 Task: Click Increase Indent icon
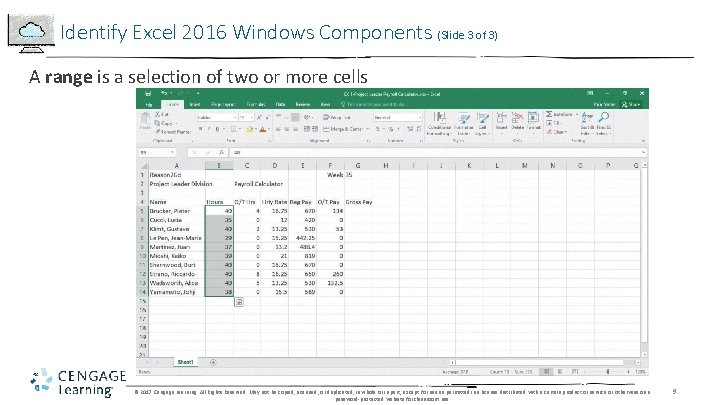(x=315, y=129)
